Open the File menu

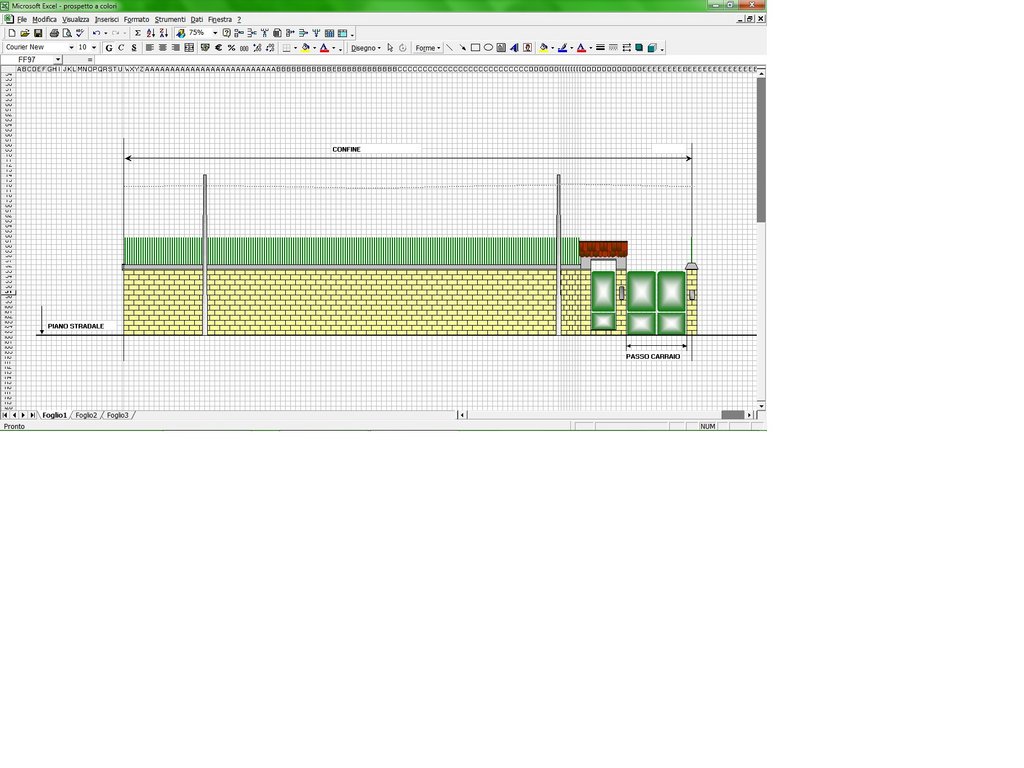point(22,20)
